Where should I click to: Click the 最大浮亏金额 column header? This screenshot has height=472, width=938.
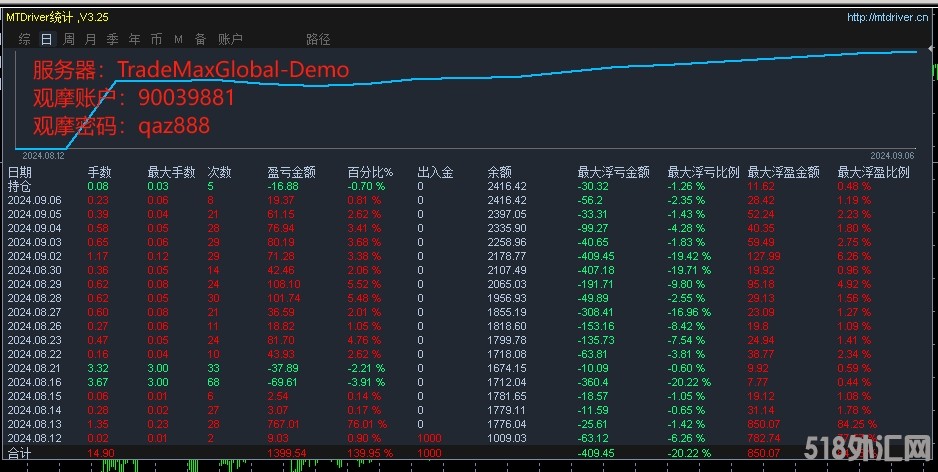(x=613, y=172)
